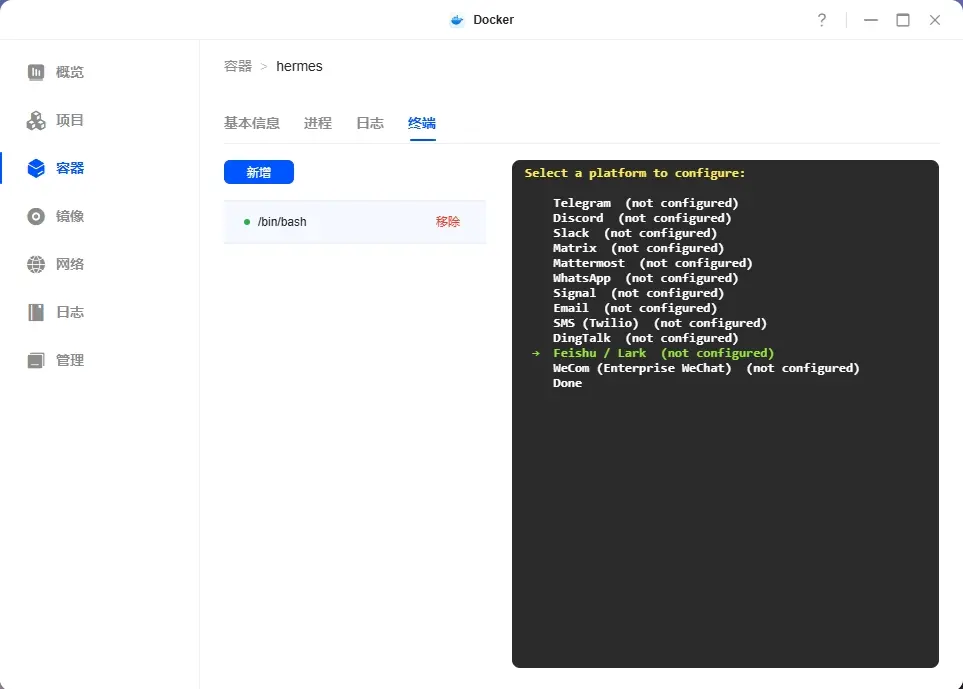Click the Image (镜像) disc icon

pyautogui.click(x=36, y=216)
